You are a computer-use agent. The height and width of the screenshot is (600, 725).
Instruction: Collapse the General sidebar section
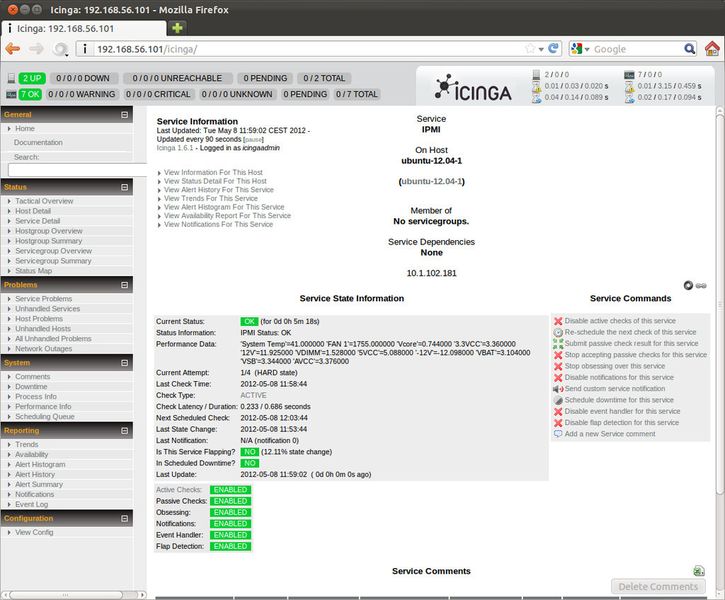click(124, 115)
